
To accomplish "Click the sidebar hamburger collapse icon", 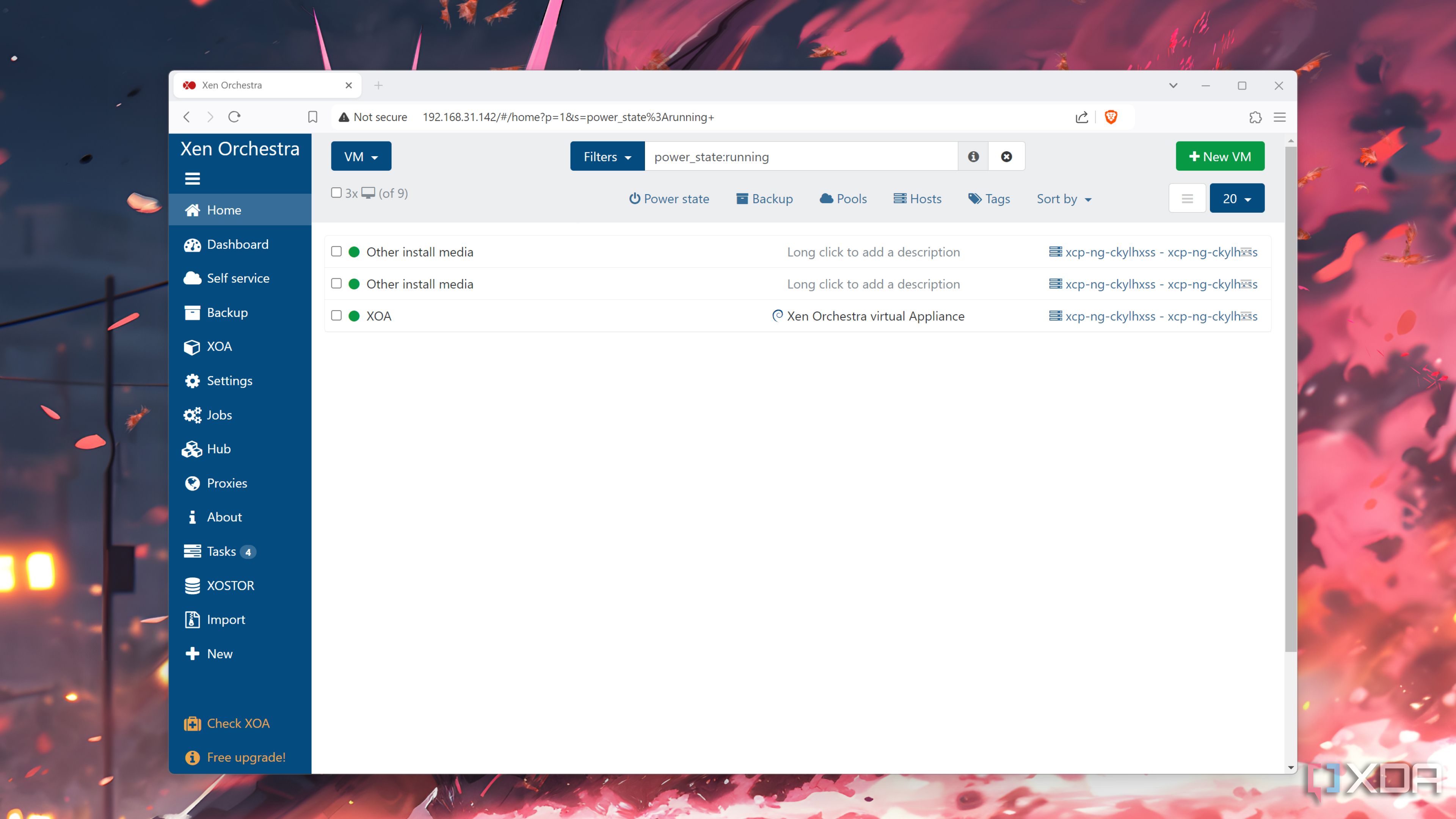I will coord(192,179).
